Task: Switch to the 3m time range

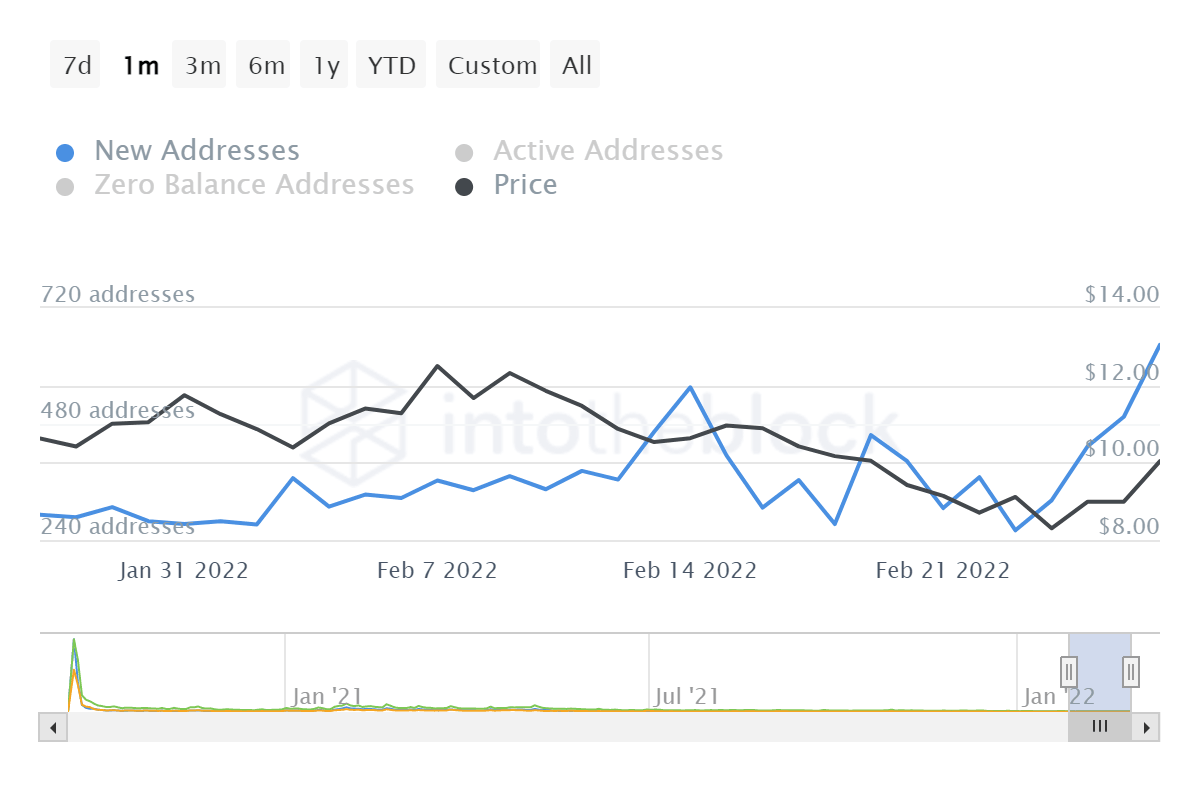Action: tap(202, 66)
